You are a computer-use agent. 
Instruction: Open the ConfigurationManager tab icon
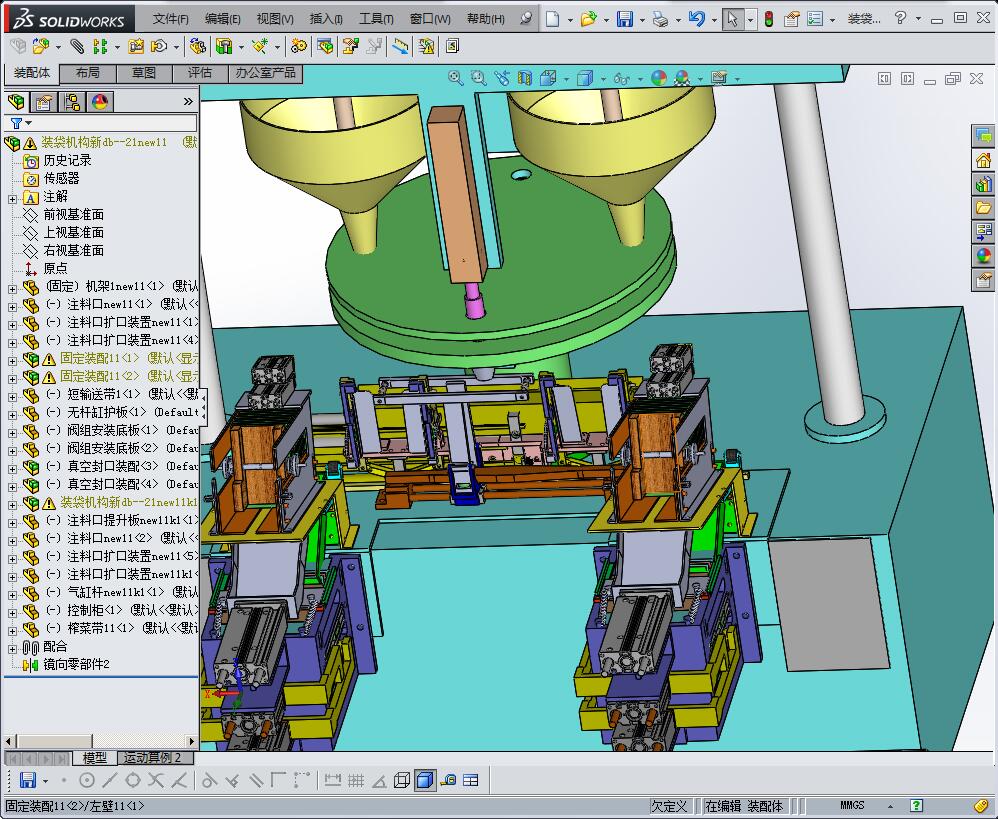tap(72, 102)
